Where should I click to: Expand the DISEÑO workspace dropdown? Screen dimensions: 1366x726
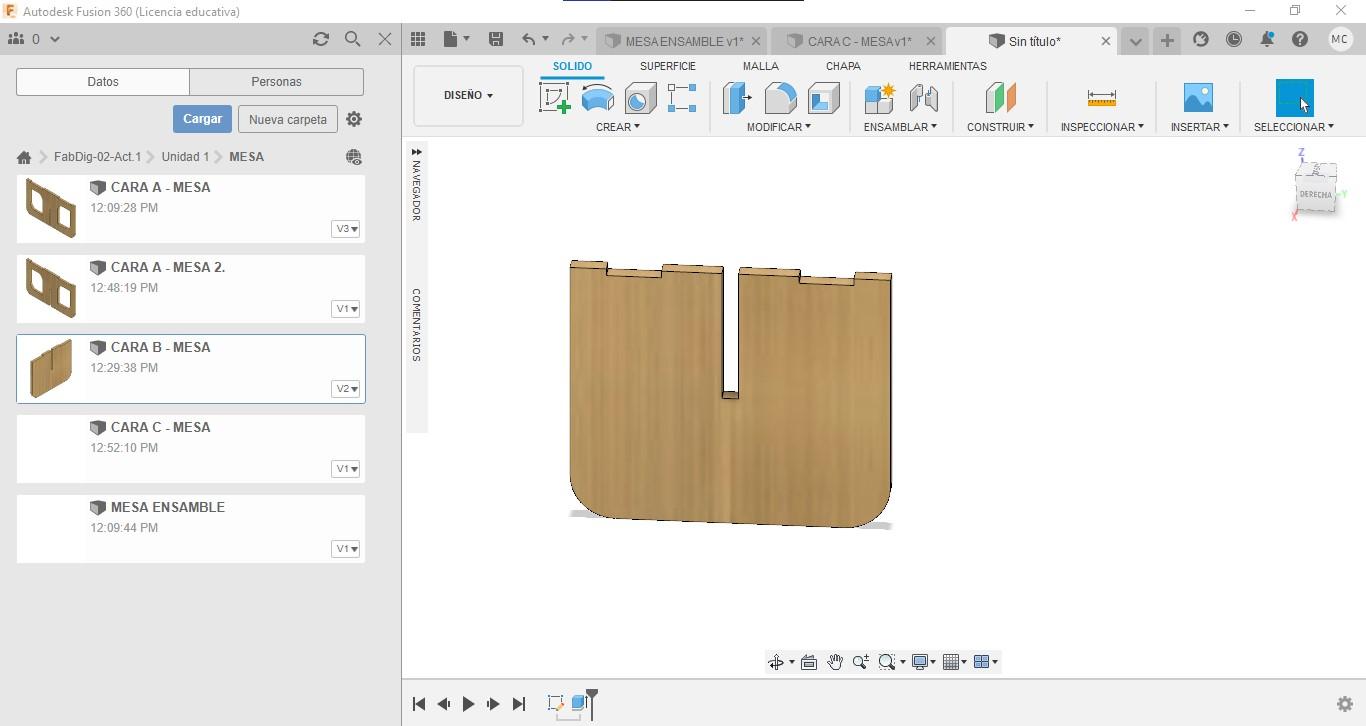[468, 95]
